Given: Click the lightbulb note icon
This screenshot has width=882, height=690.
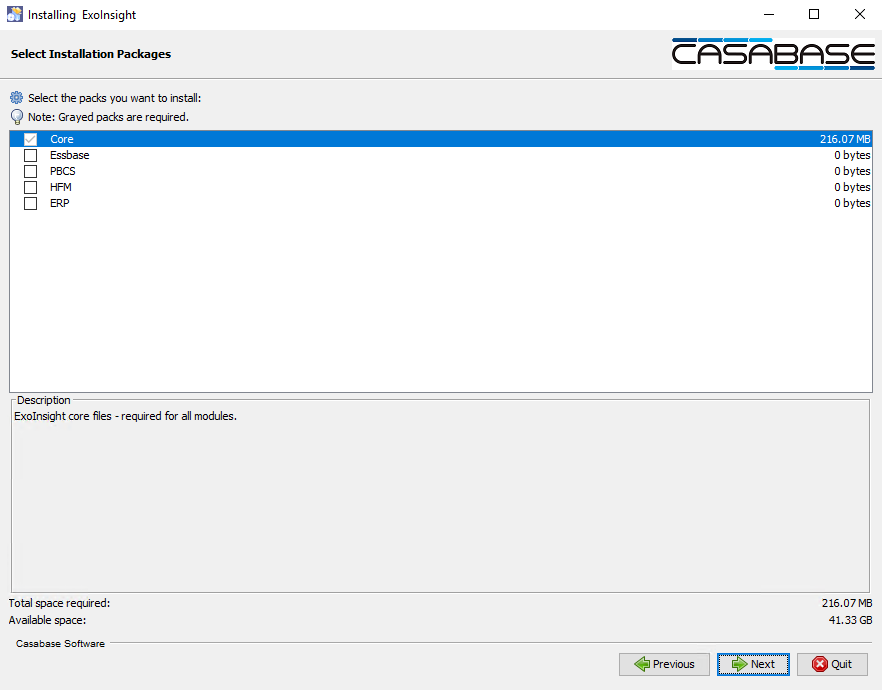Looking at the screenshot, I should tap(17, 117).
